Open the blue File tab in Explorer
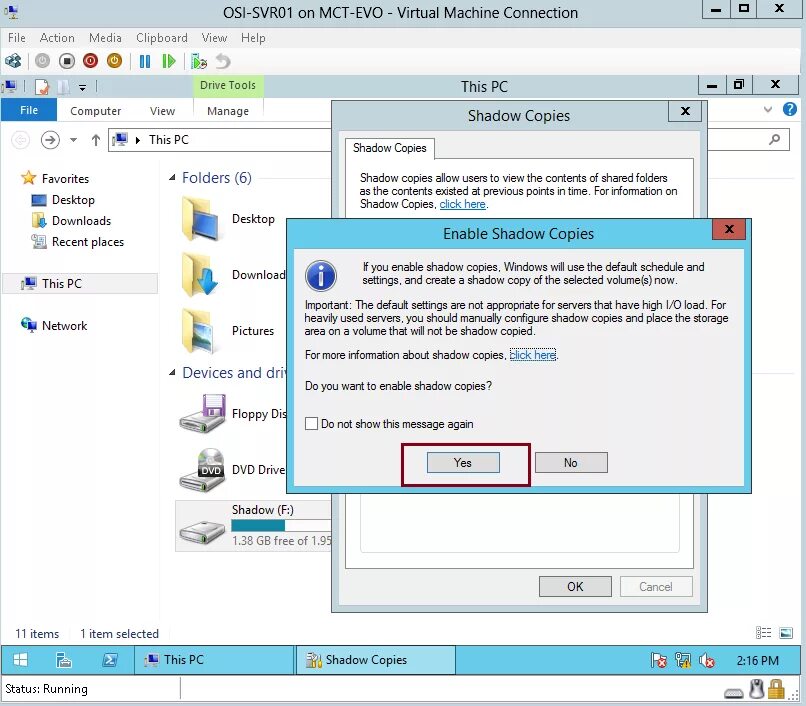The image size is (806, 706). 29,110
